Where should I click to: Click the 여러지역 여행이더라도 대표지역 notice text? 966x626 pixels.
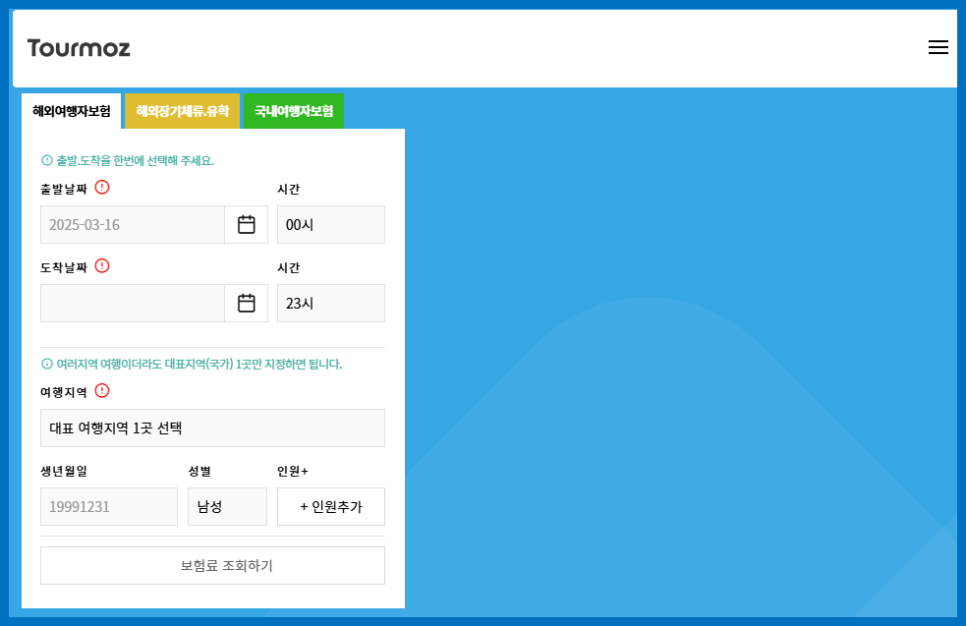pyautogui.click(x=199, y=364)
